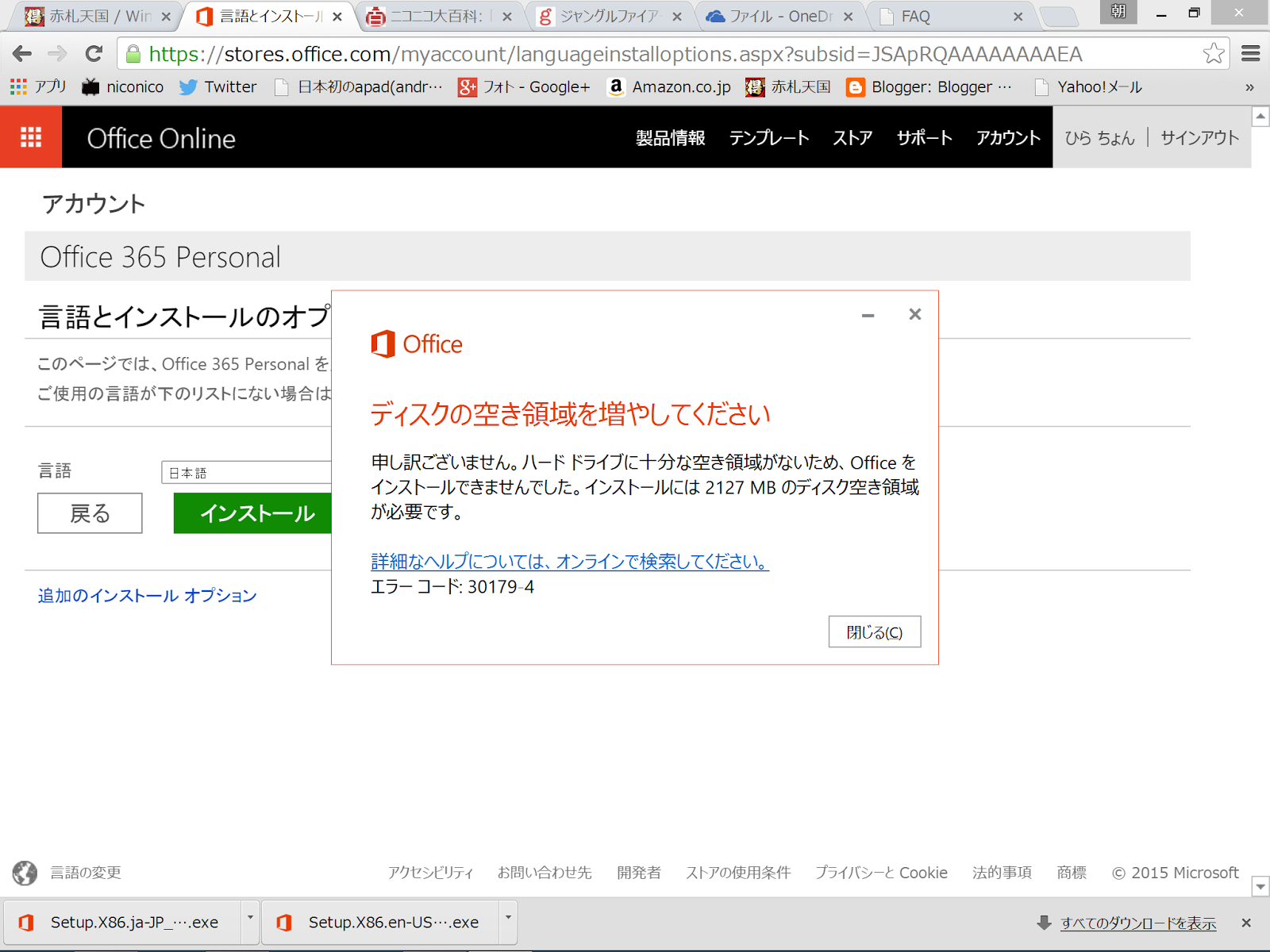
Task: Open the プライバシーと Cookie footer link
Action: click(x=881, y=873)
